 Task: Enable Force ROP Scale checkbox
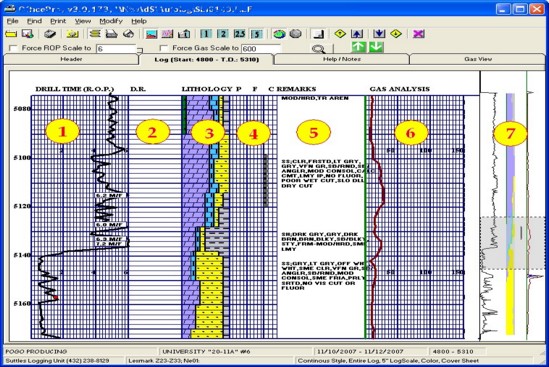pos(13,48)
